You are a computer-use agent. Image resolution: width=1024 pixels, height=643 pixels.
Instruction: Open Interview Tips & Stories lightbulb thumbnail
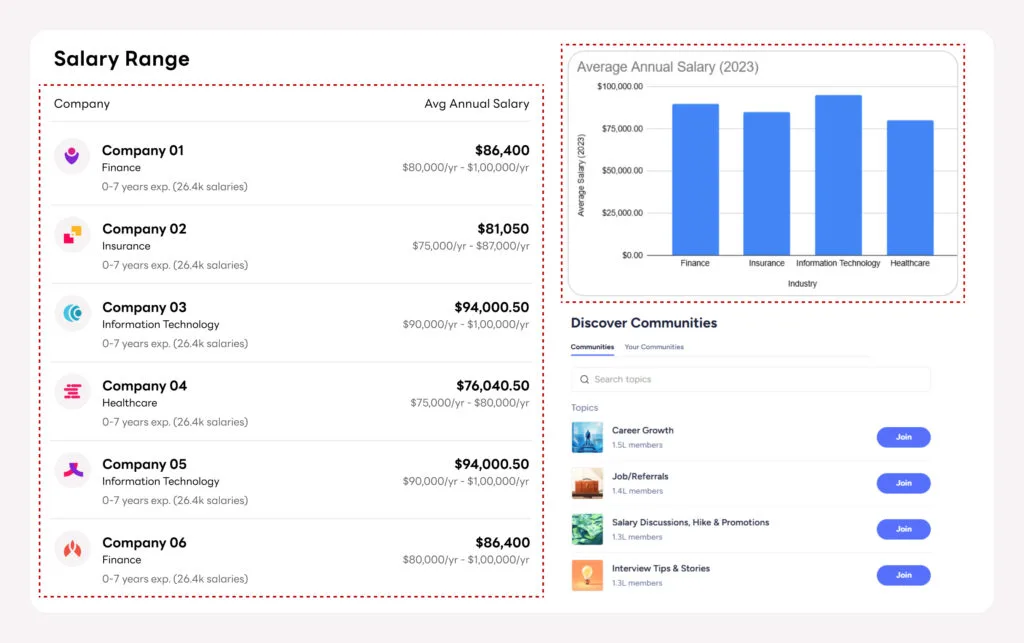pos(587,575)
